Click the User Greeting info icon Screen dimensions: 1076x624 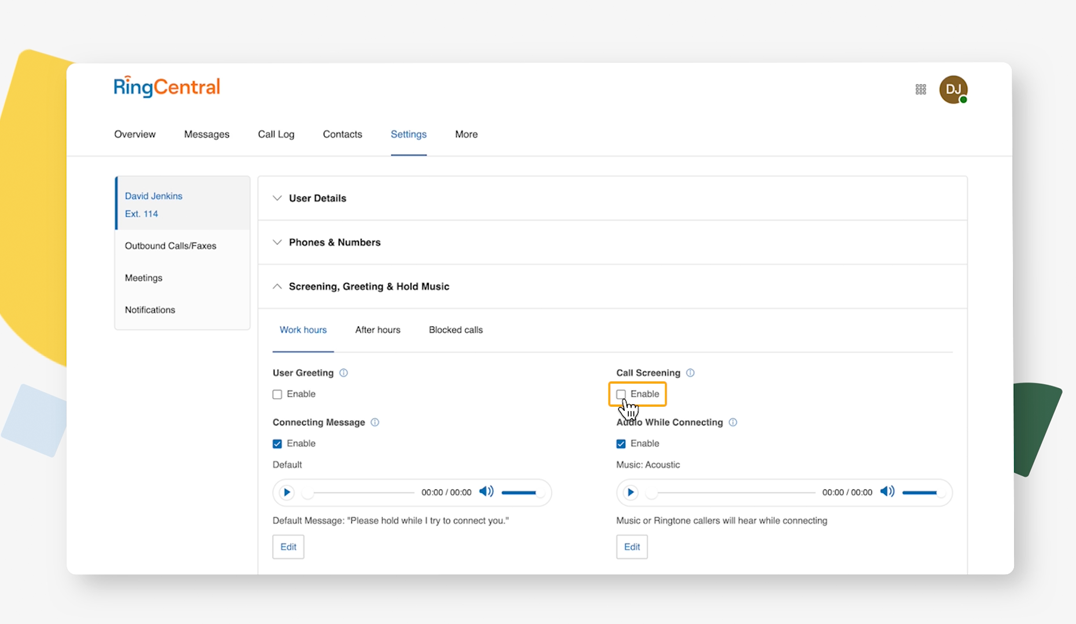click(x=343, y=372)
